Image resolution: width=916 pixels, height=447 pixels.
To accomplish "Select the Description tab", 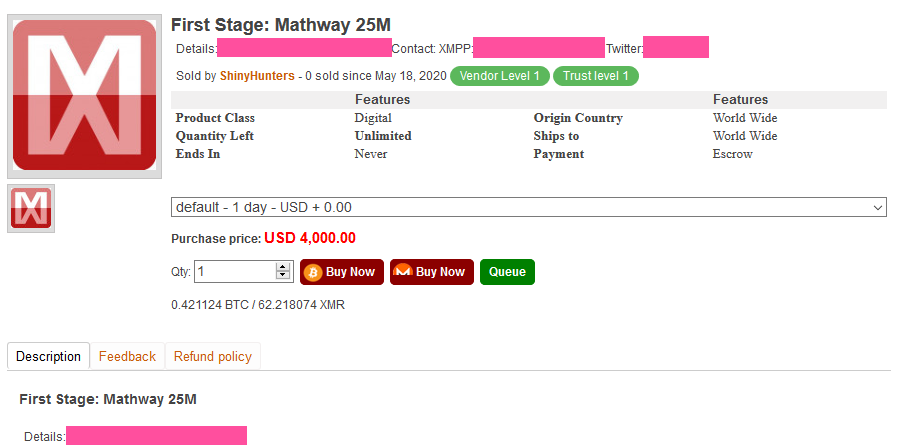I will [x=48, y=356].
